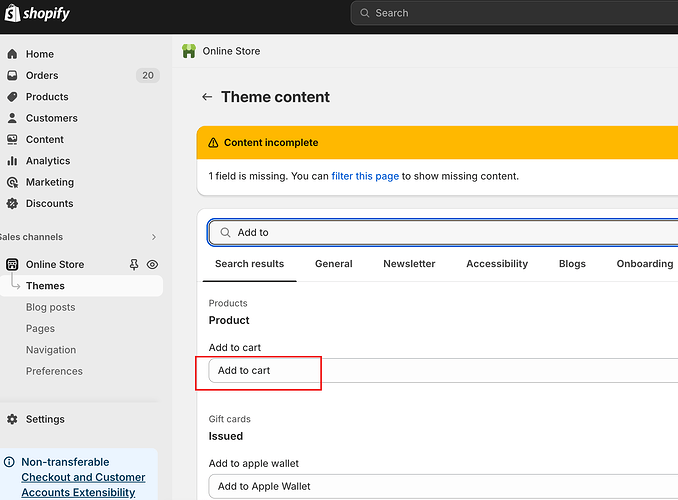
Task: Click the Add to Apple Wallet text field
Action: 443,487
